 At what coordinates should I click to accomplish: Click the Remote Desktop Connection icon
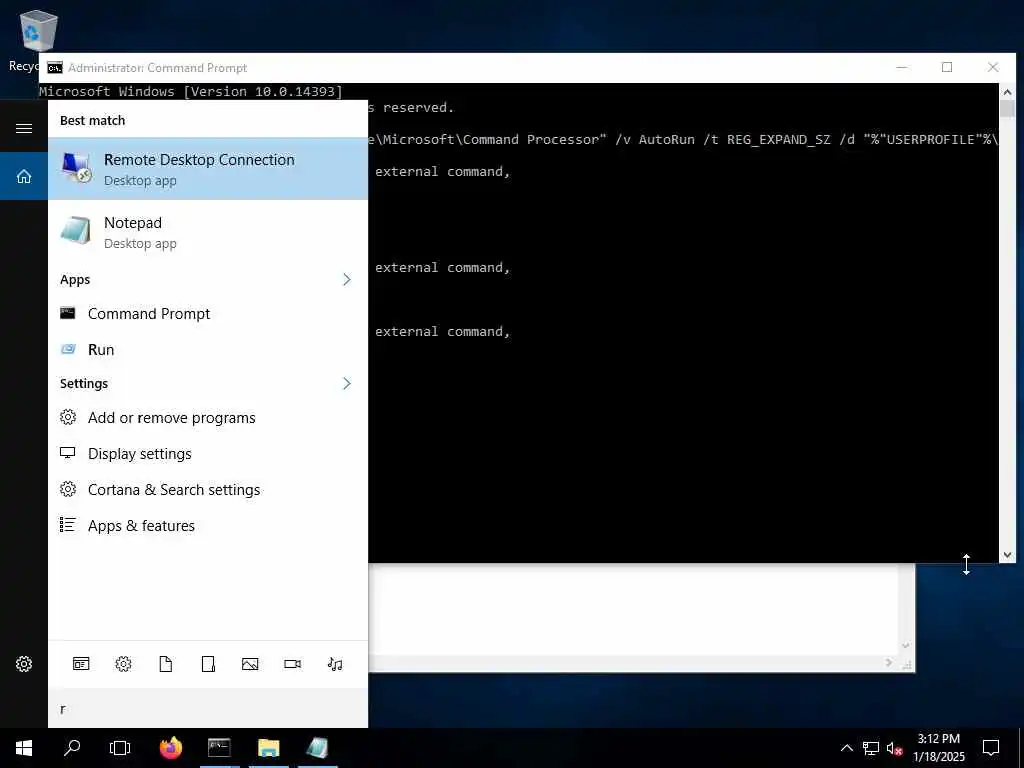point(76,167)
